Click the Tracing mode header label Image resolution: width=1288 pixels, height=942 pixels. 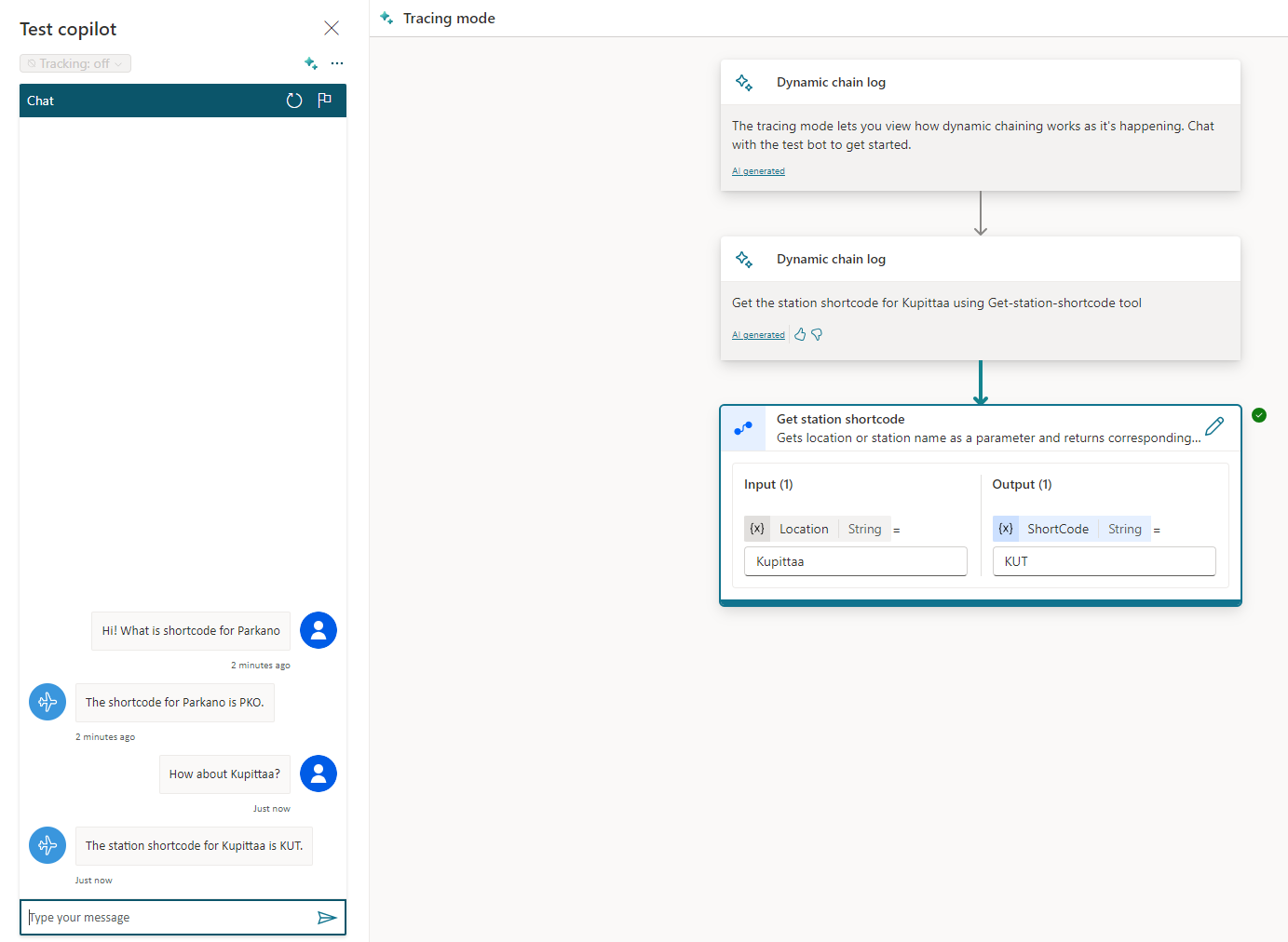tap(449, 19)
